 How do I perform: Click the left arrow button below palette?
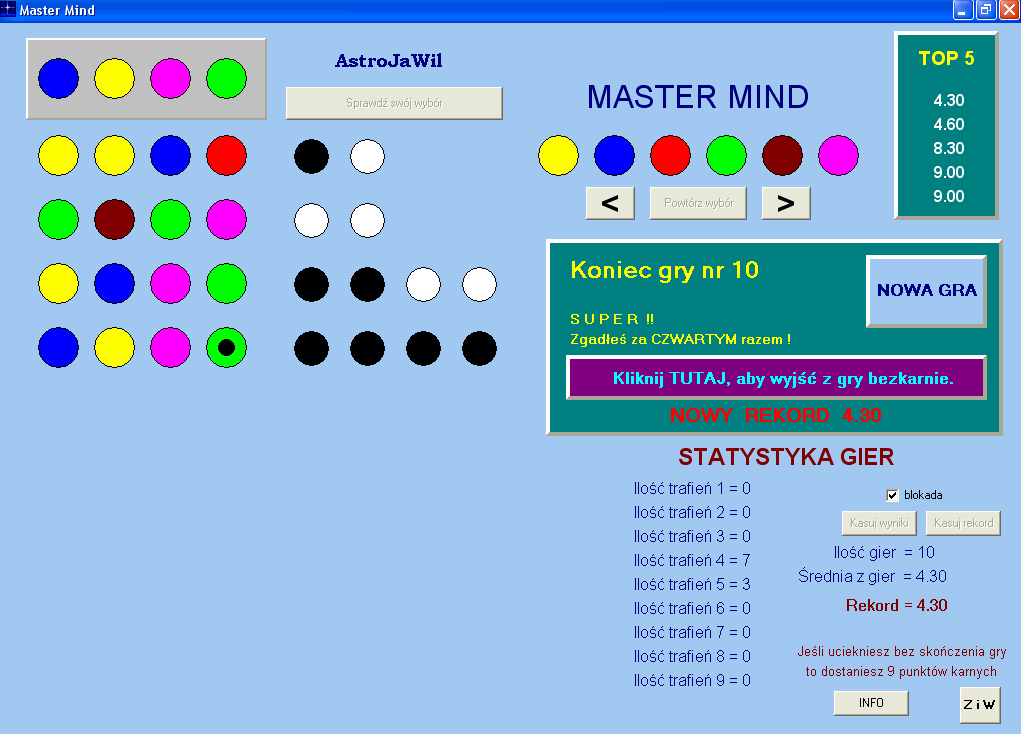[x=610, y=203]
